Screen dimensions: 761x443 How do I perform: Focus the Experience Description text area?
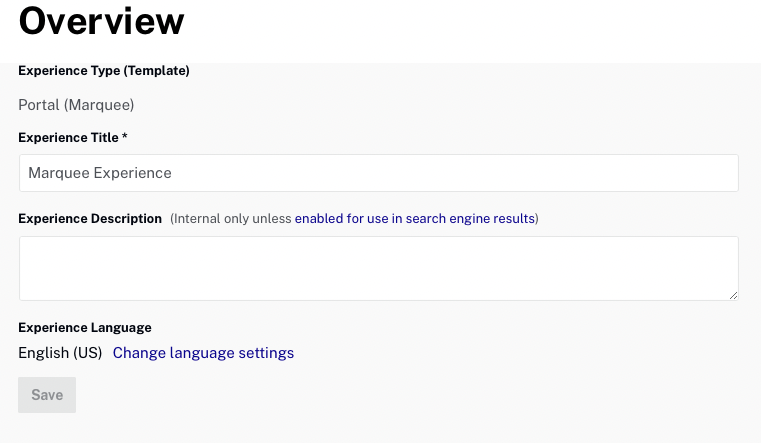(x=379, y=268)
